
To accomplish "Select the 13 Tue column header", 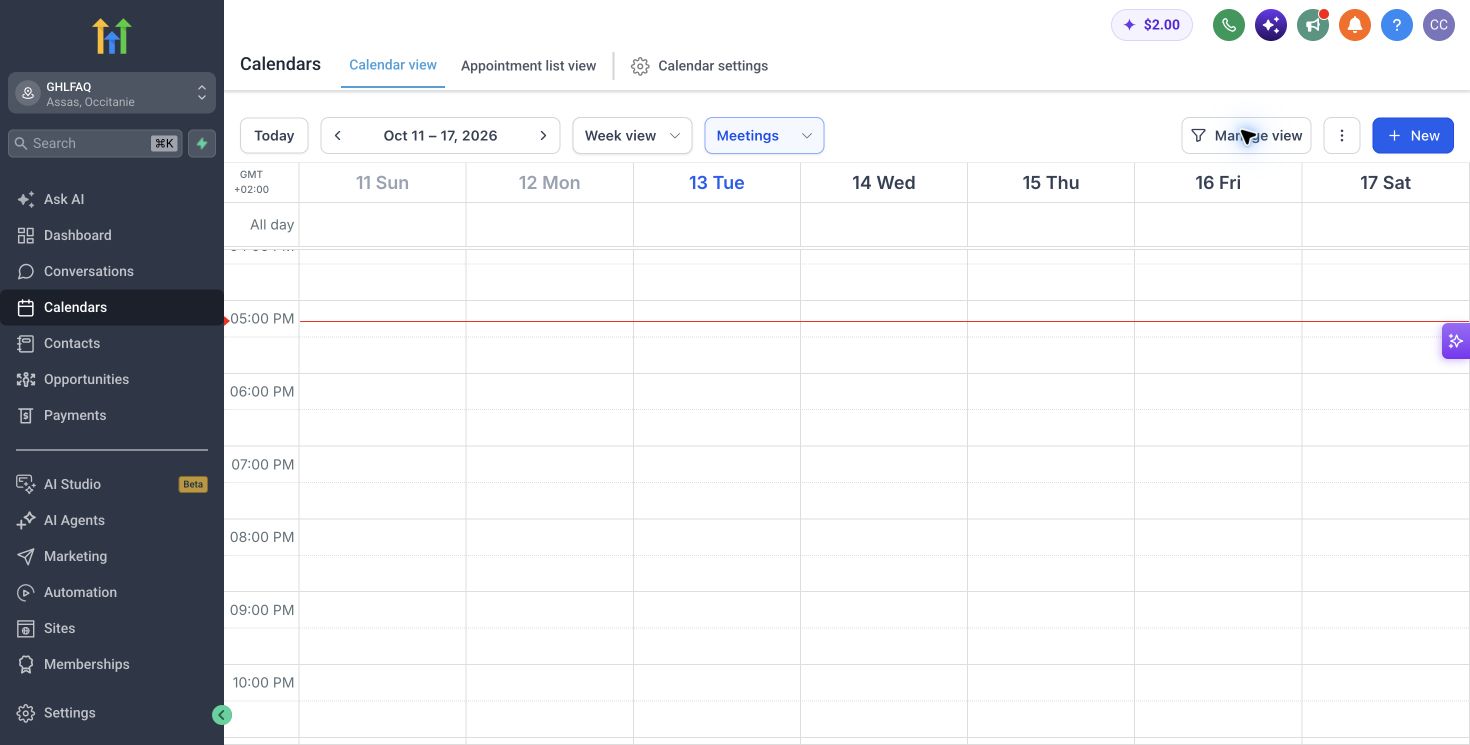I will (x=717, y=183).
